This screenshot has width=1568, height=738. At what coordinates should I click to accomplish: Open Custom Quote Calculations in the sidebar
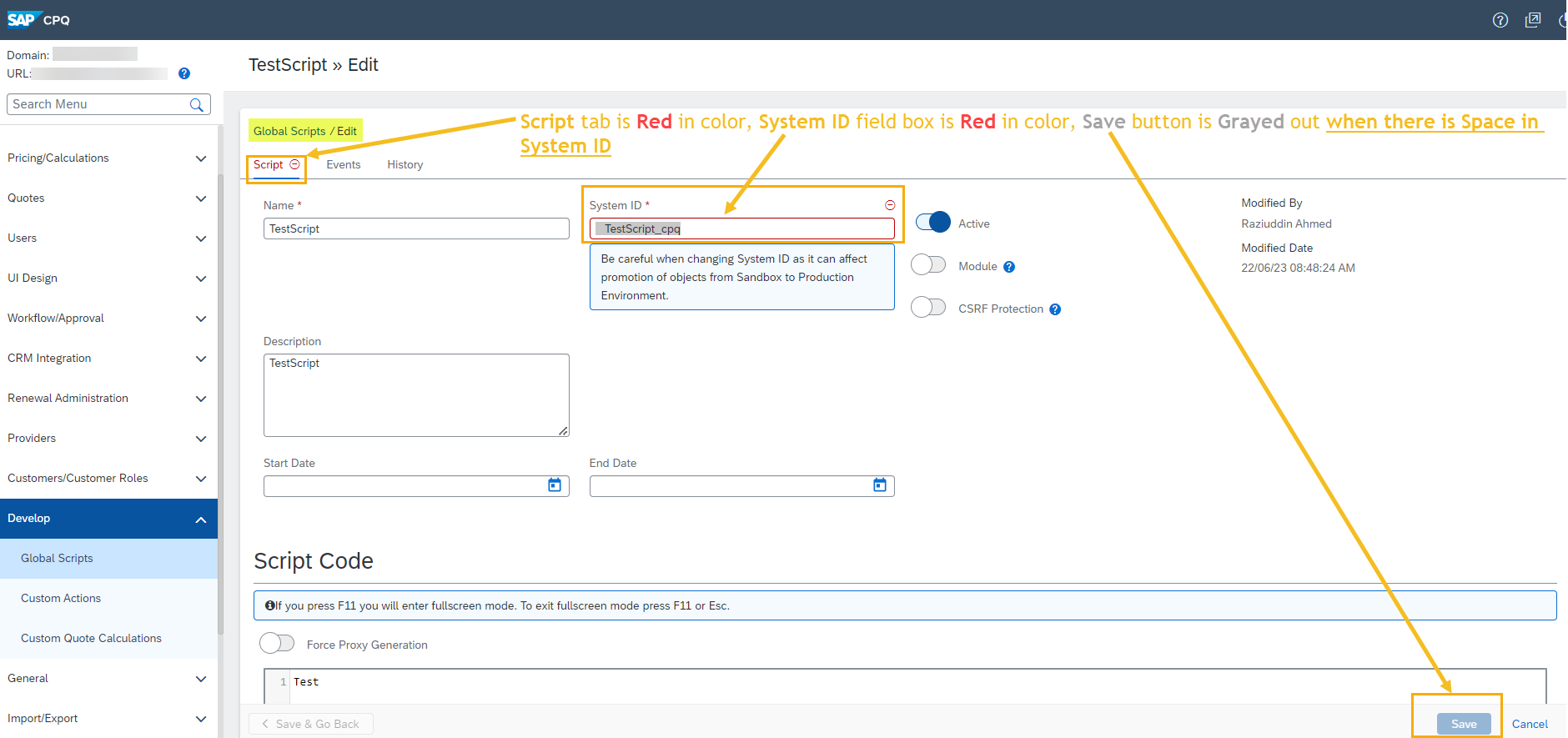click(x=108, y=639)
